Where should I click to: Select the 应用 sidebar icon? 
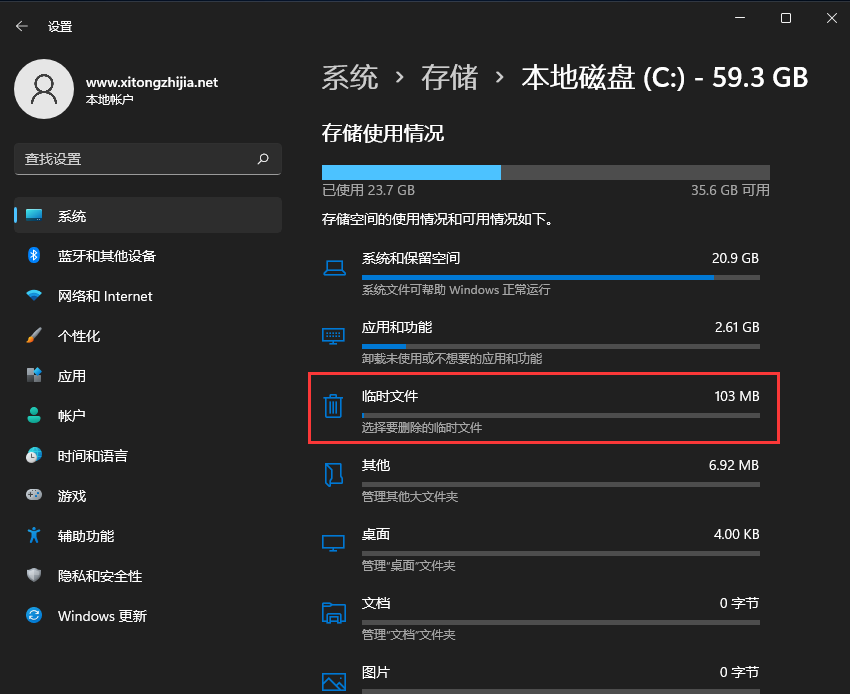[33, 376]
